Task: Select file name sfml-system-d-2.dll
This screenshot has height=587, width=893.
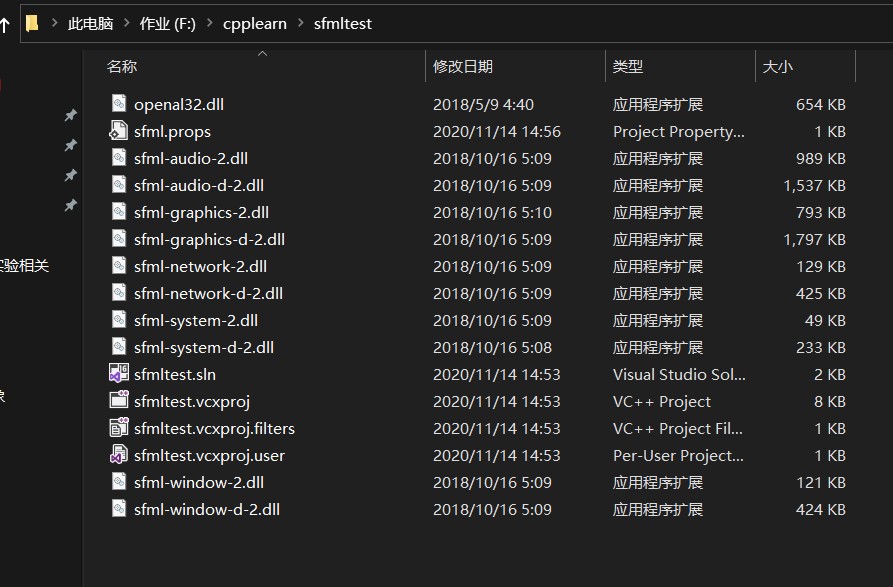Action: [204, 347]
